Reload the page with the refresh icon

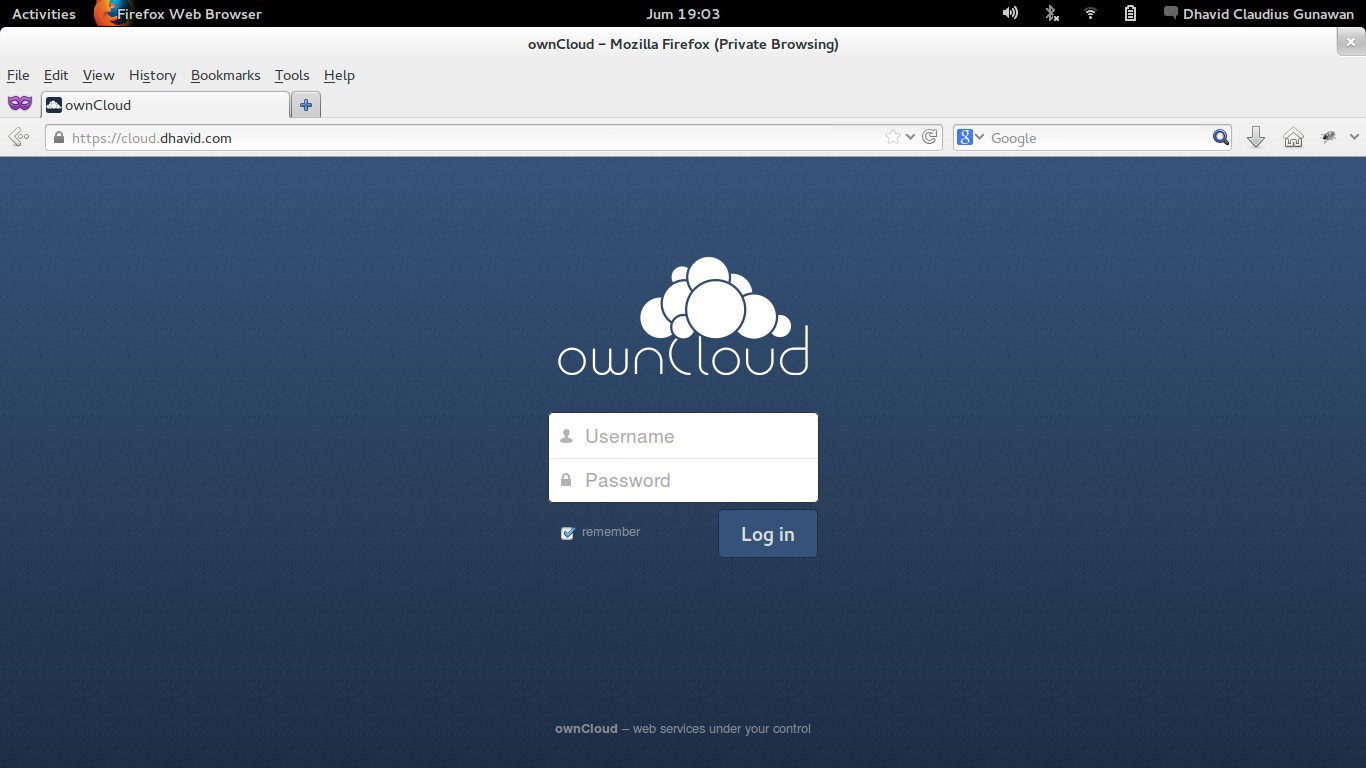930,138
